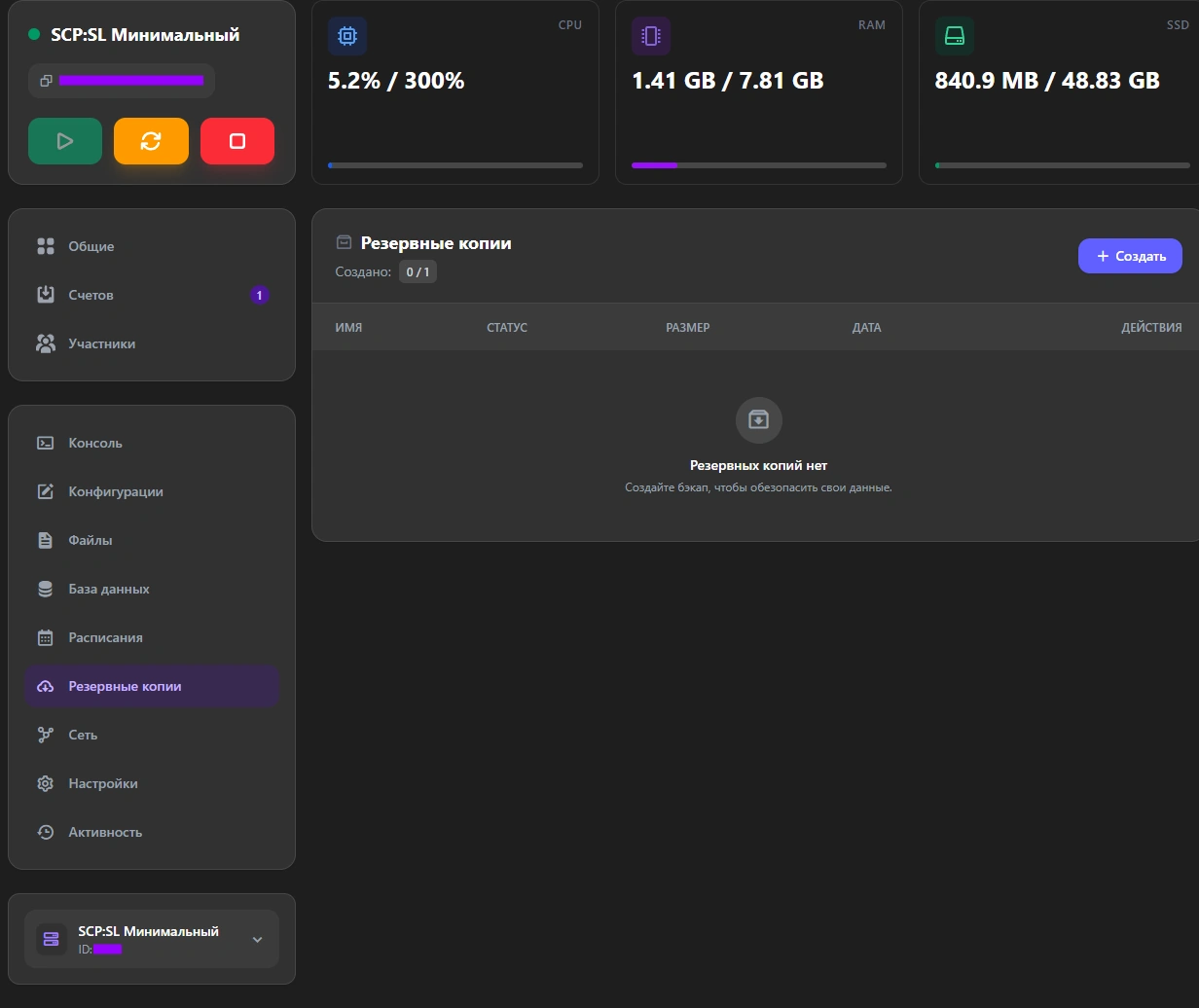Click the Общие grid icon
Viewport: 1199px width, 1008px height.
(x=46, y=246)
